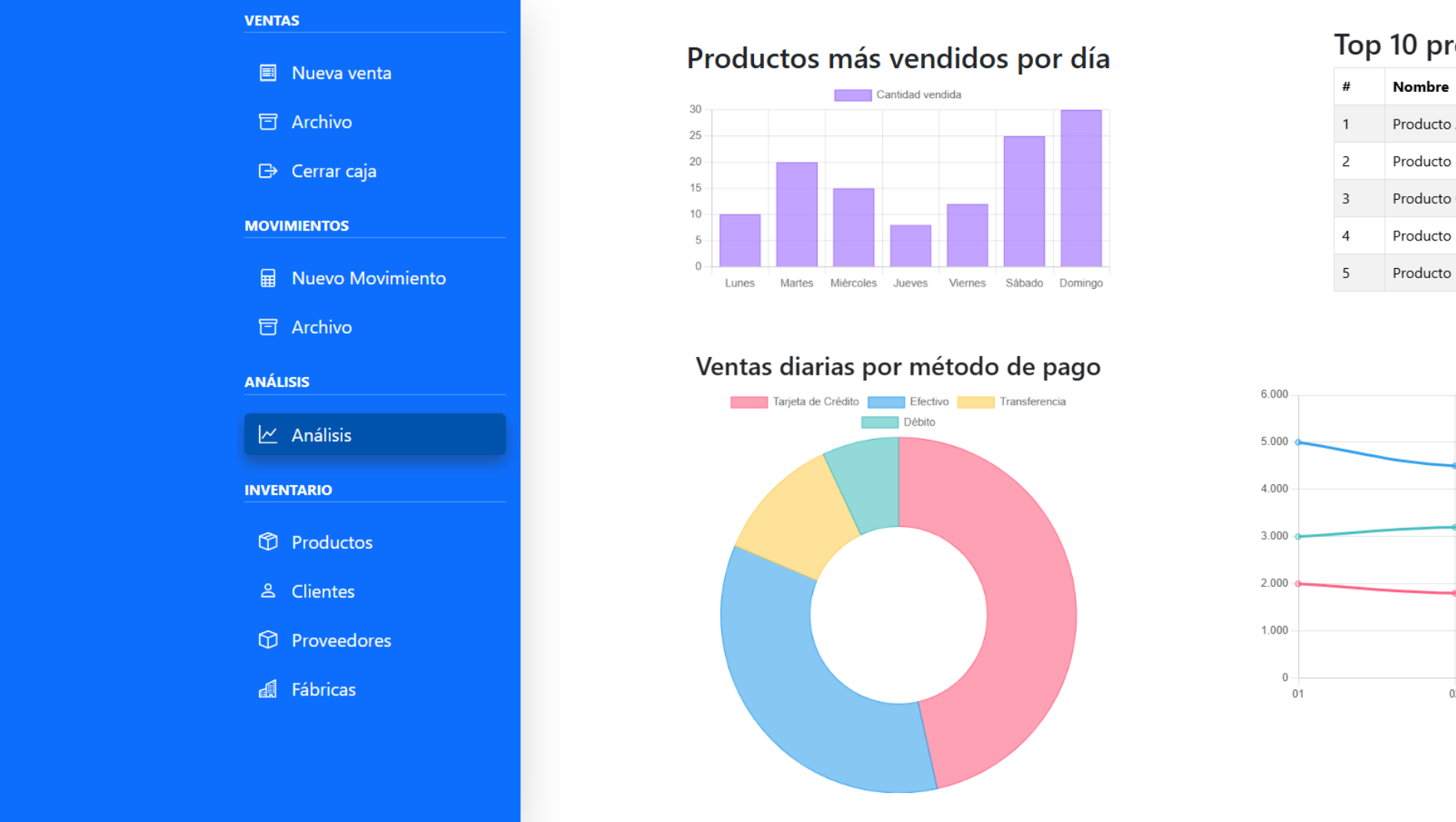Toggle the Débito legend entry
The image size is (1456, 822).
pyautogui.click(x=898, y=422)
